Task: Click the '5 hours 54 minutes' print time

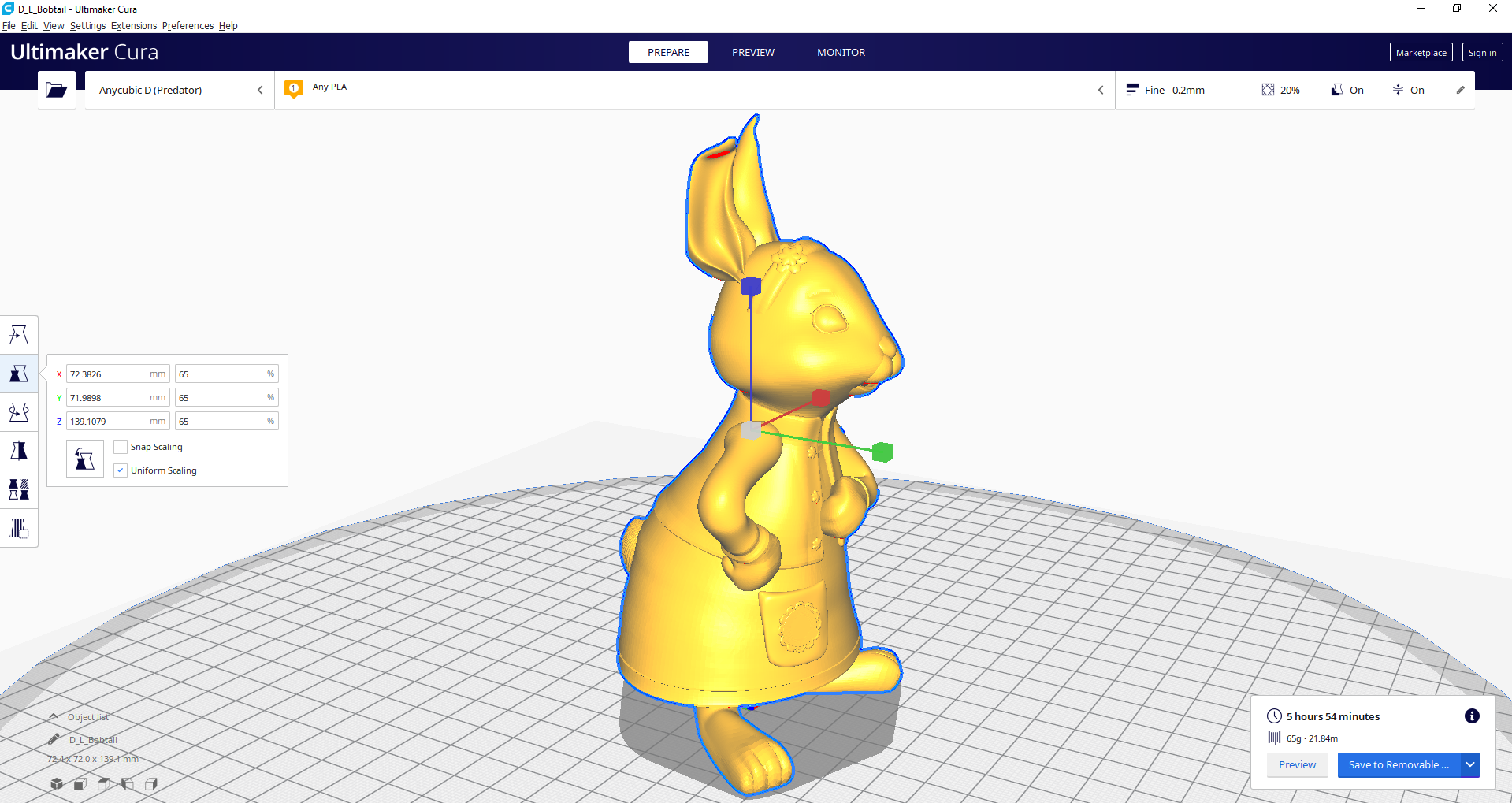Action: pos(1333,716)
